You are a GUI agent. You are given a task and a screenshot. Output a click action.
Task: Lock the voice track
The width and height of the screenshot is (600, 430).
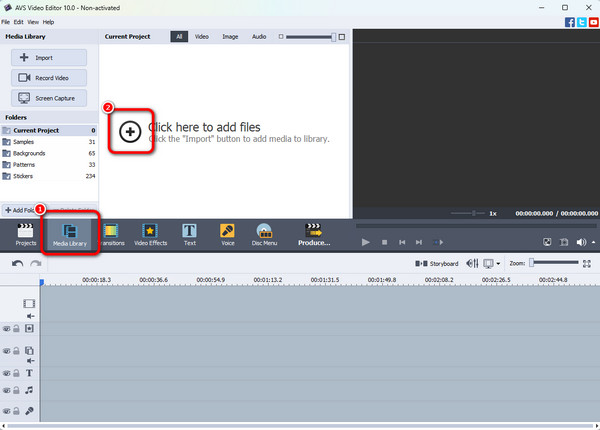pos(16,411)
